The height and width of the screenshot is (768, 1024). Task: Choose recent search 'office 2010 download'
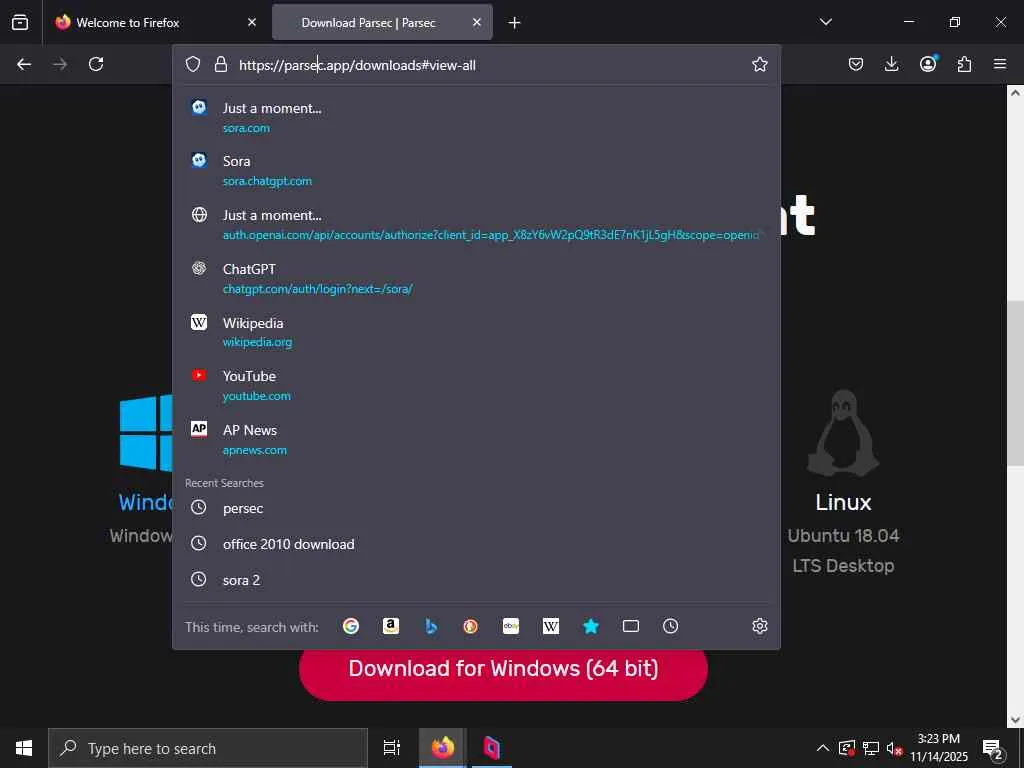click(476, 544)
